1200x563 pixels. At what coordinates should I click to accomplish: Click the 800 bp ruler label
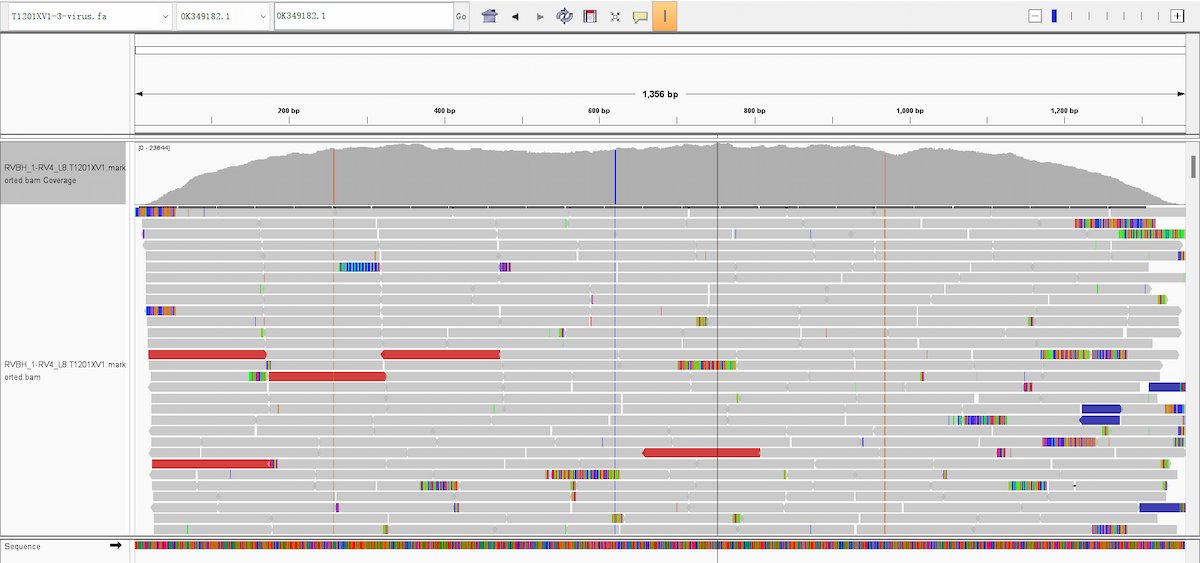point(754,110)
